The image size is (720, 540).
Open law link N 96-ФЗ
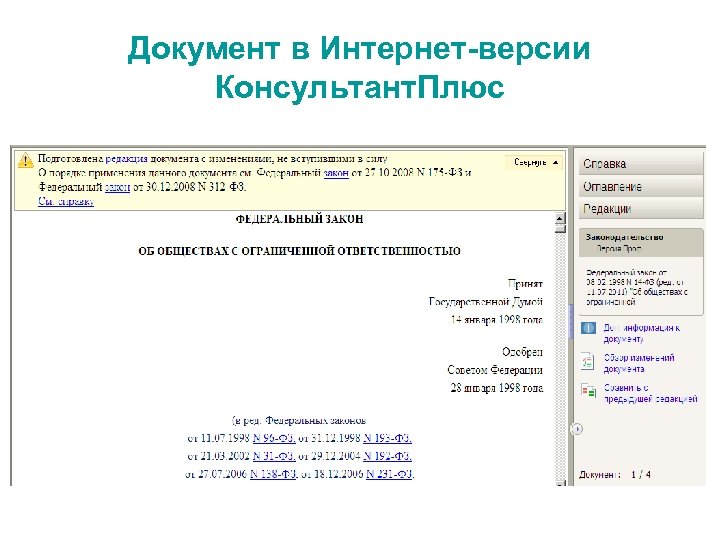coord(274,438)
